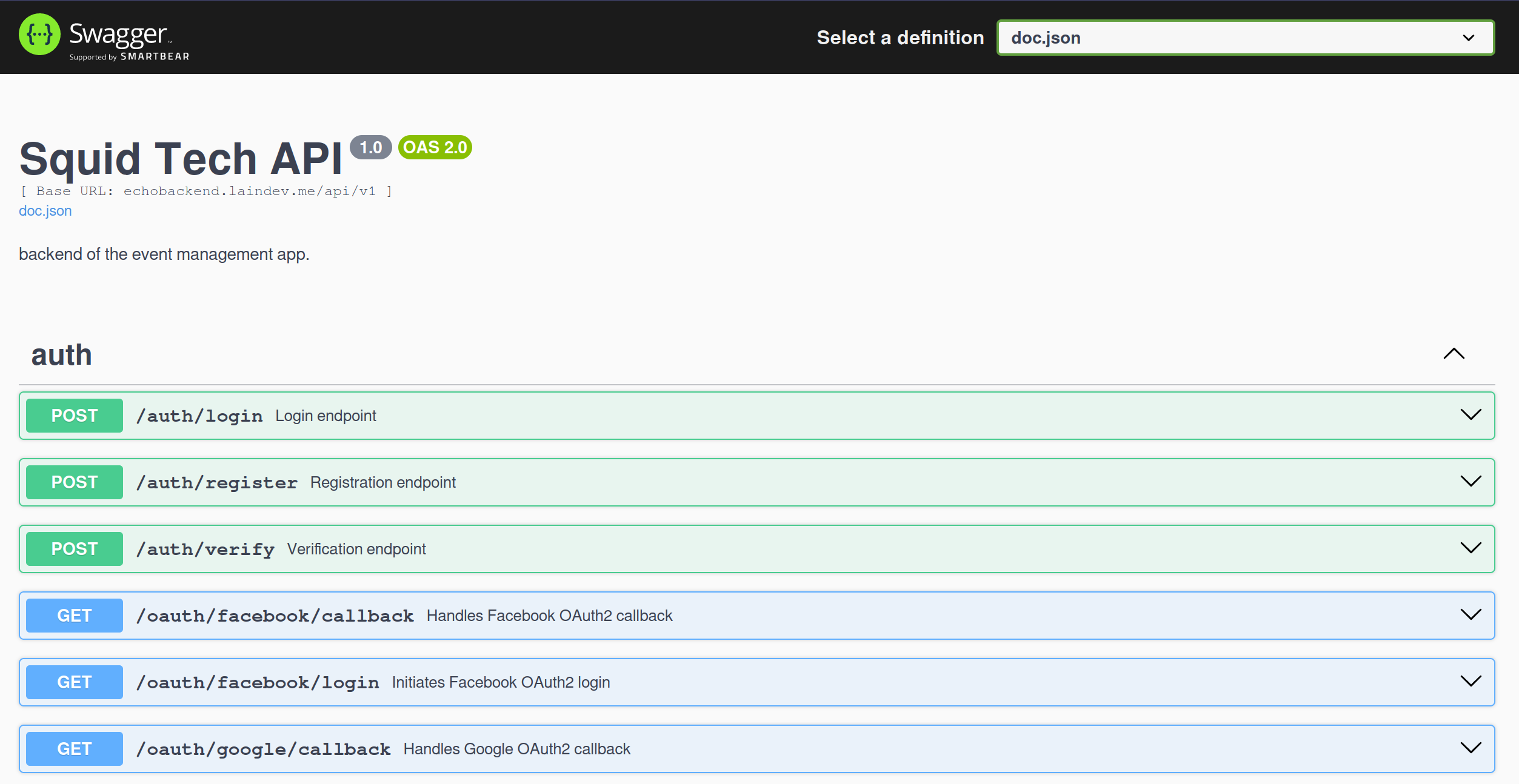Click the POST badge for /auth/login
This screenshot has width=1519, height=784.
pyautogui.click(x=75, y=416)
